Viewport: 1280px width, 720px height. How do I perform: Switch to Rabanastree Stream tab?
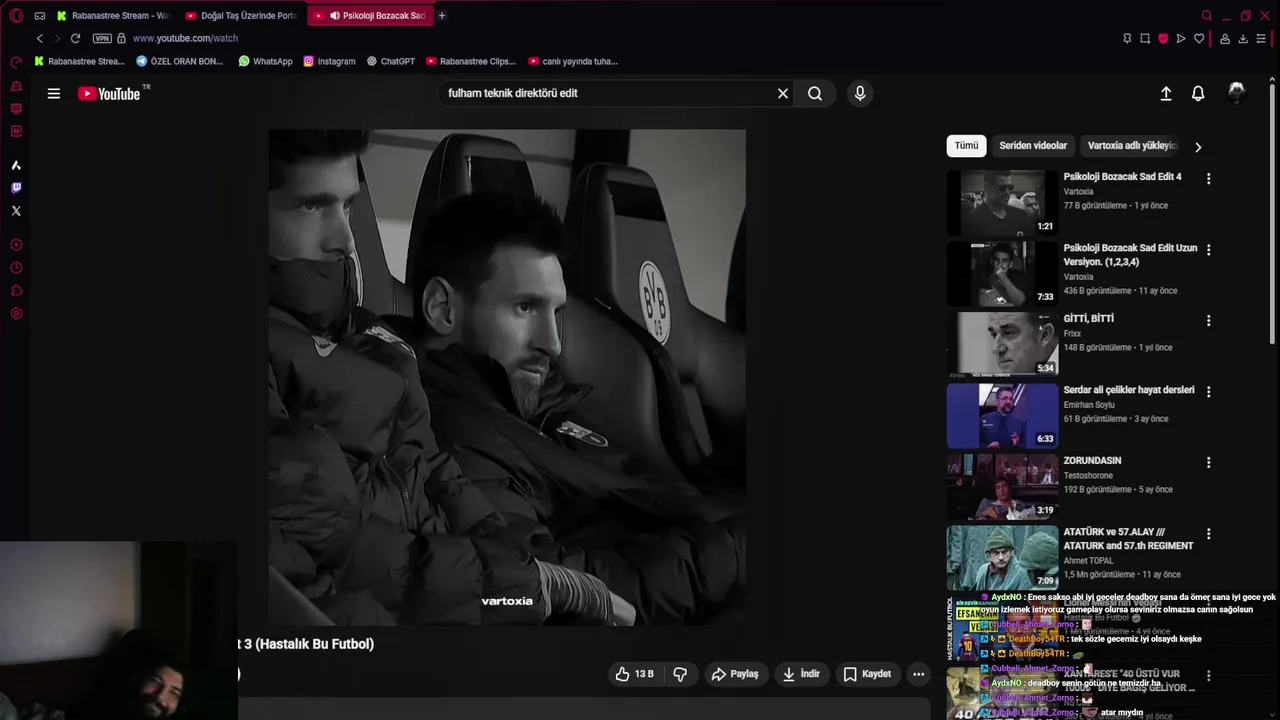click(x=113, y=15)
